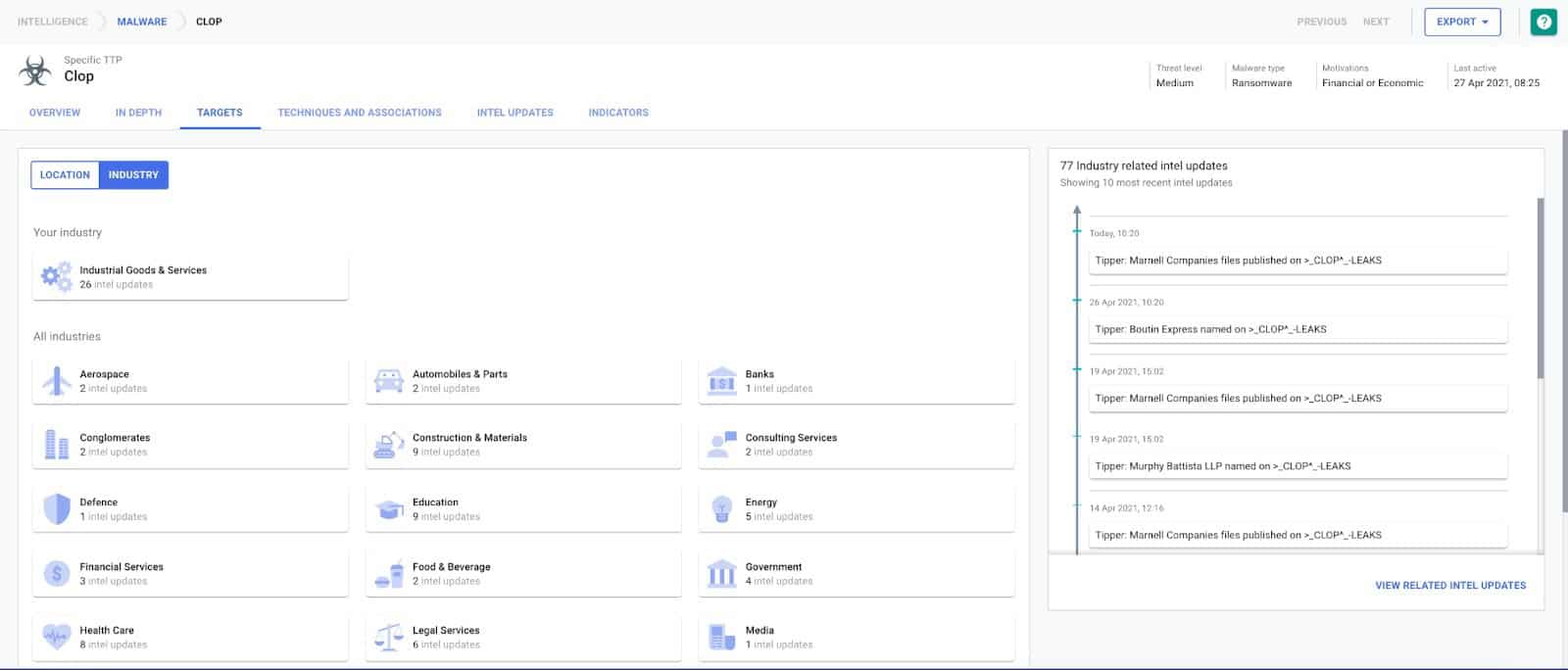Open the Export dropdown menu
Screen dimensions: 1568x670
click(x=1462, y=22)
